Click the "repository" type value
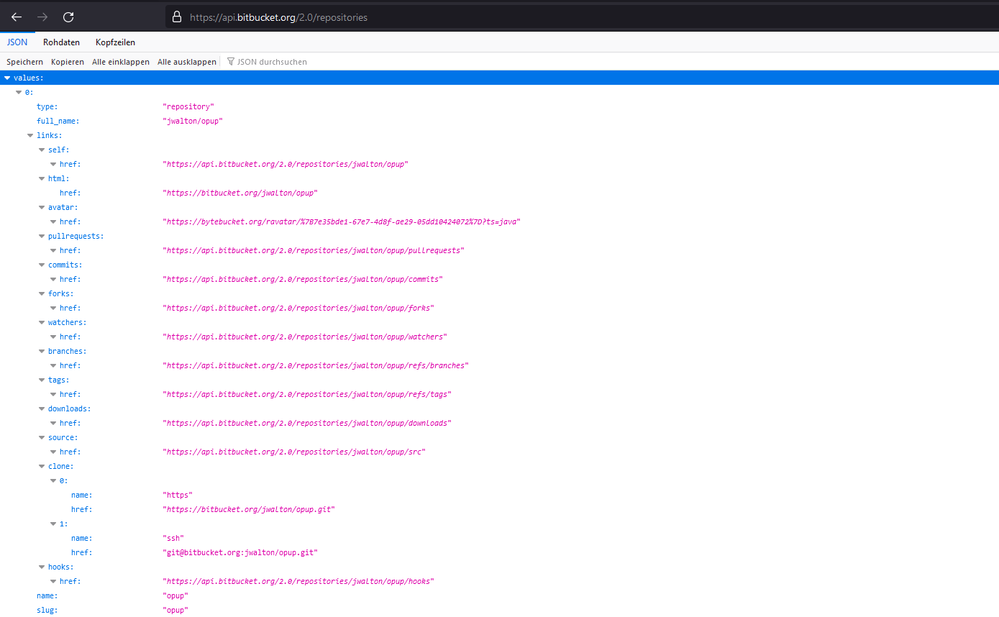The height and width of the screenshot is (617, 999). point(188,106)
